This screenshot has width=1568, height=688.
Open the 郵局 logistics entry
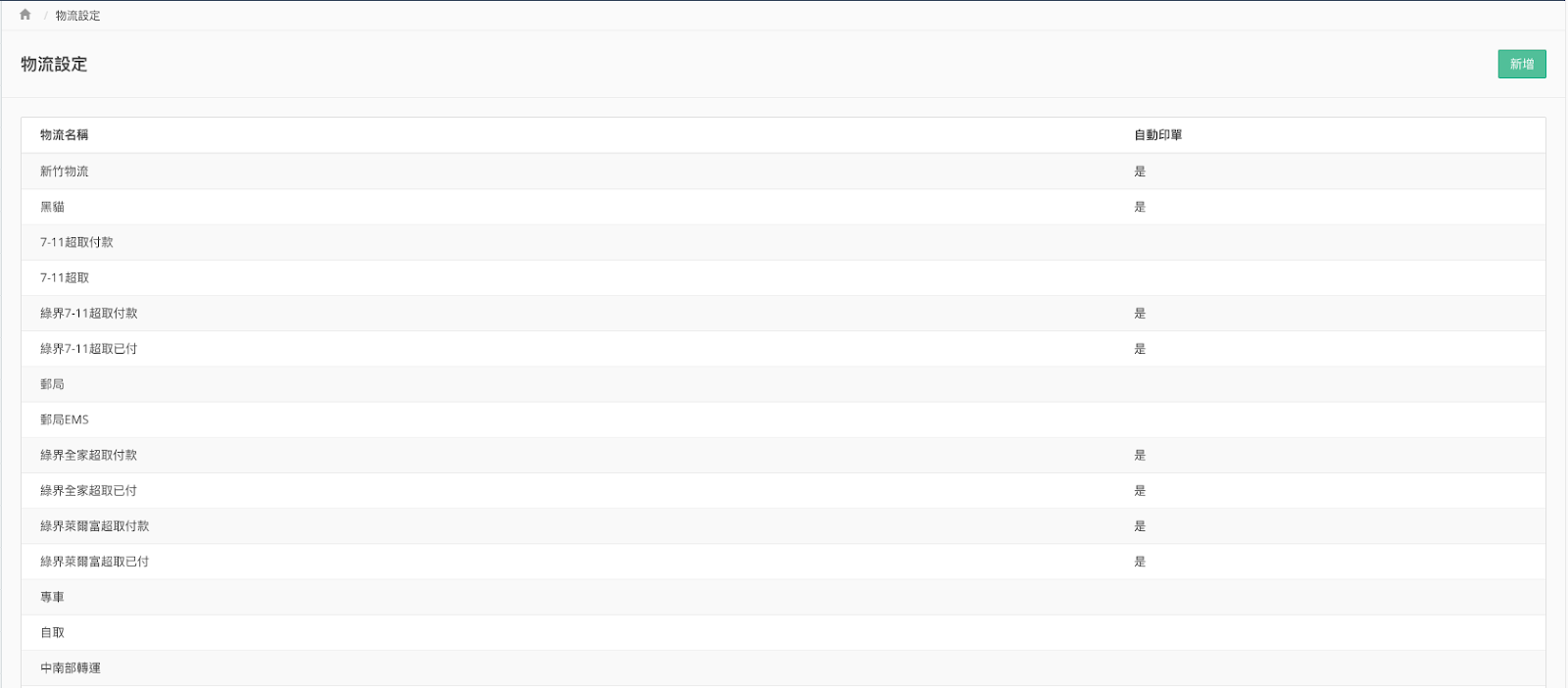point(783,384)
